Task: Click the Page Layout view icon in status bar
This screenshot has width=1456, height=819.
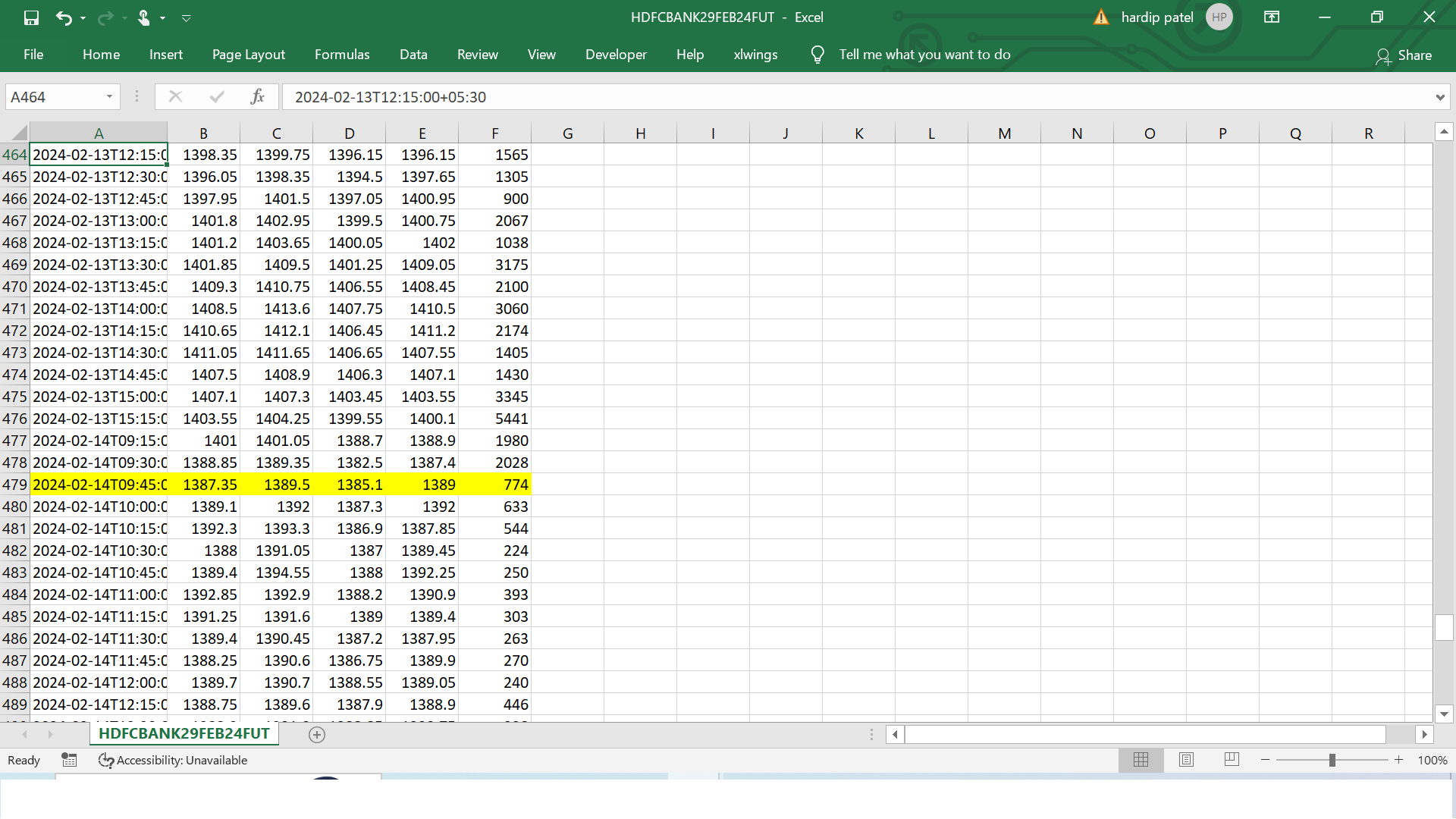Action: pos(1185,759)
